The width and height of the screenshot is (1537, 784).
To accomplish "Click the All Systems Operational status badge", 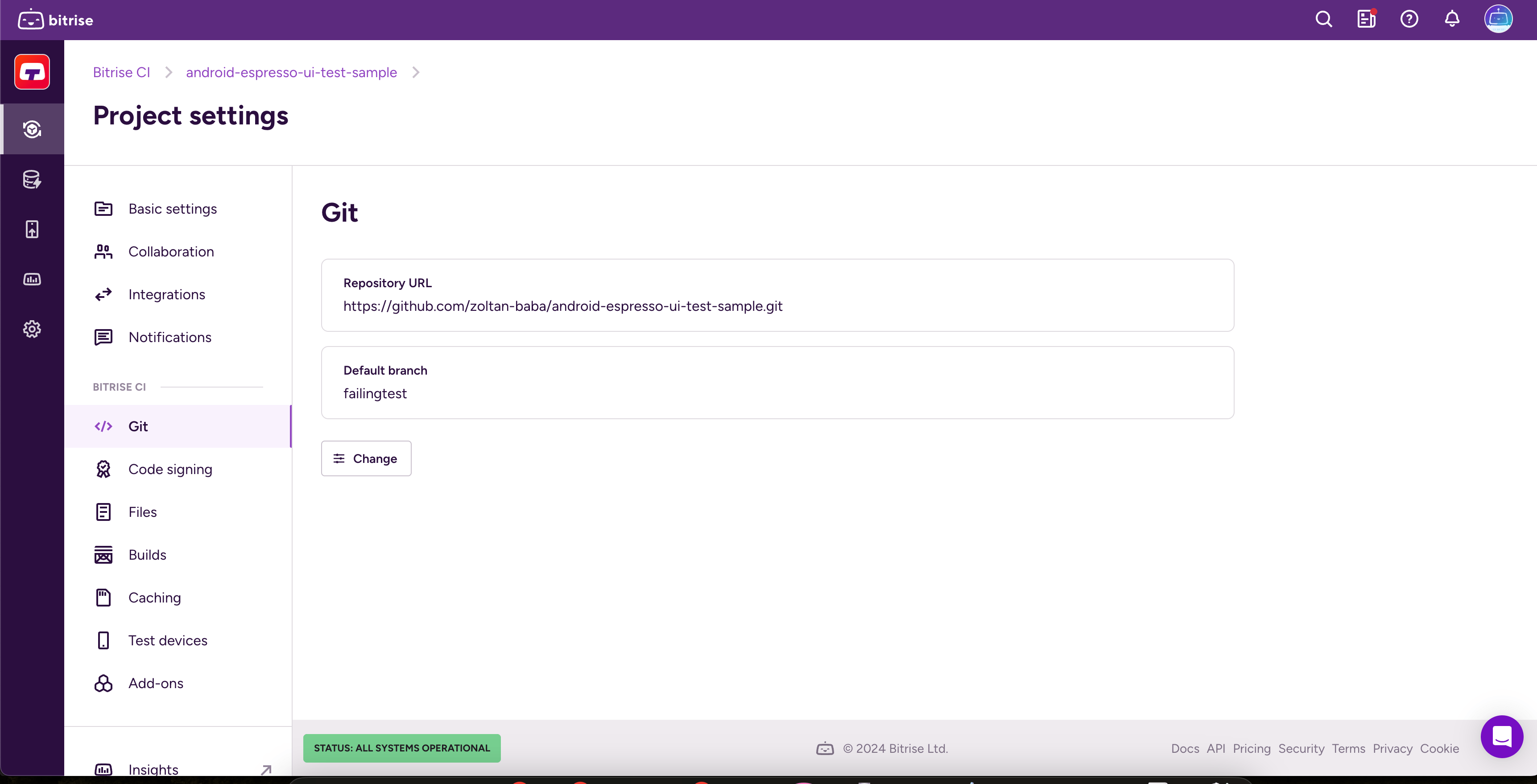I will click(x=401, y=747).
